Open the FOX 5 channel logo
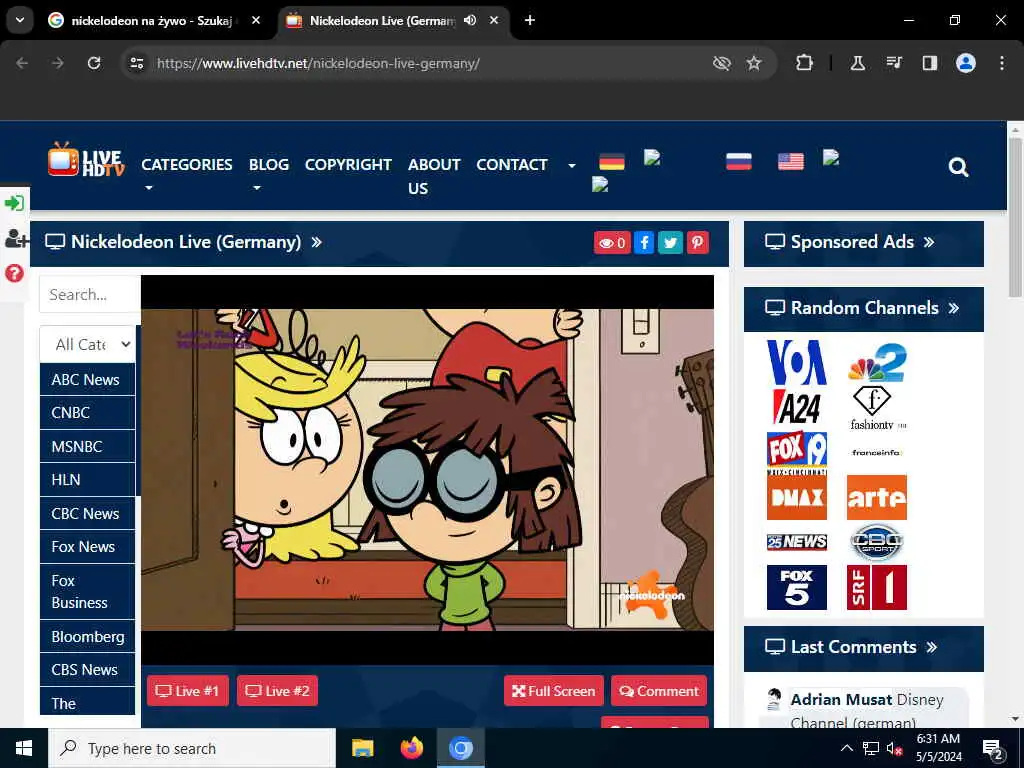The width and height of the screenshot is (1024, 768). click(797, 587)
